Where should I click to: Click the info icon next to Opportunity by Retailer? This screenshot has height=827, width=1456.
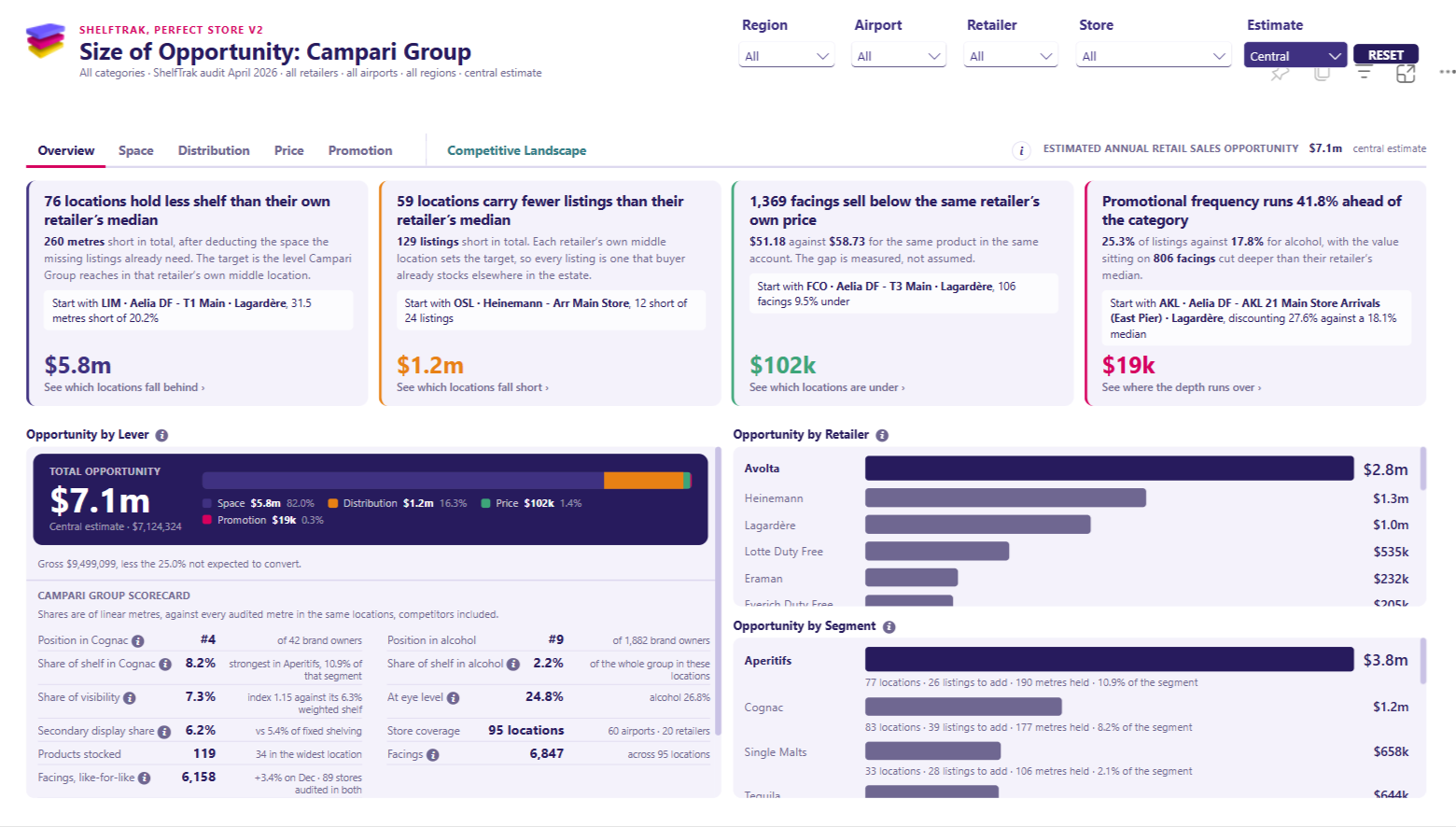882,435
